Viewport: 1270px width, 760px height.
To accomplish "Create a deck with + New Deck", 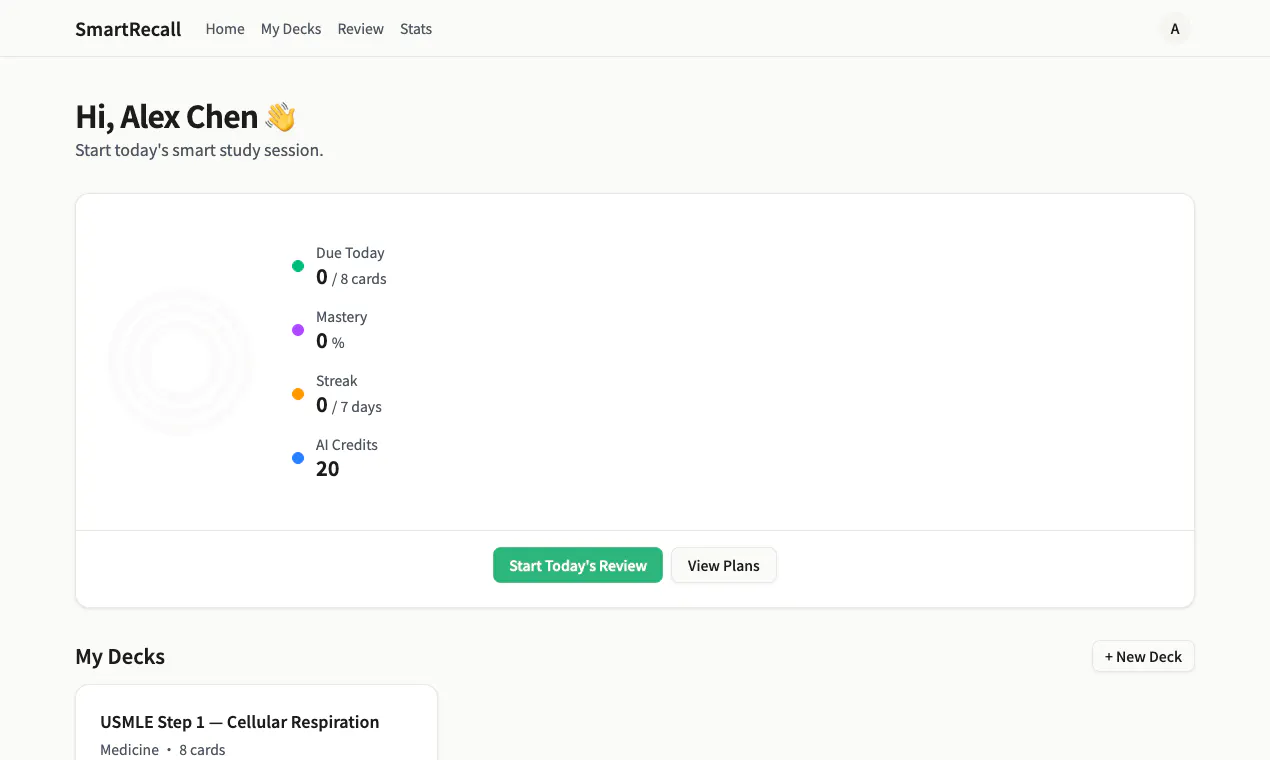I will 1143,657.
